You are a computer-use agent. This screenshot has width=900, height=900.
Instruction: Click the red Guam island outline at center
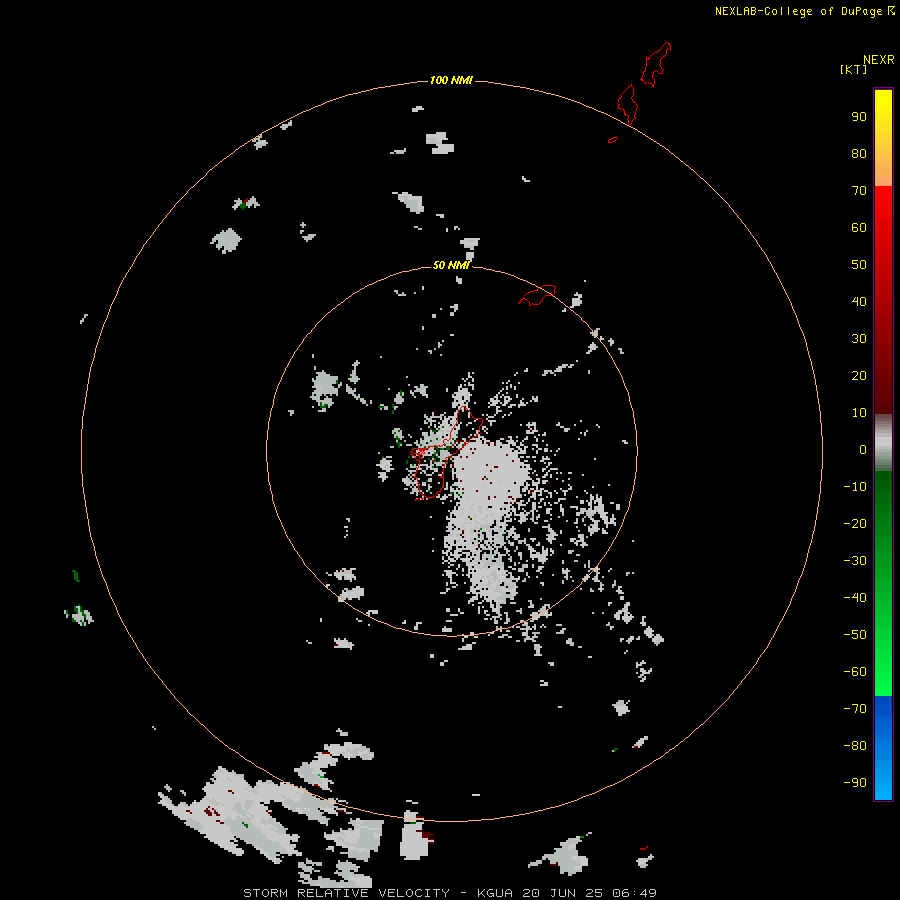pyautogui.click(x=445, y=453)
